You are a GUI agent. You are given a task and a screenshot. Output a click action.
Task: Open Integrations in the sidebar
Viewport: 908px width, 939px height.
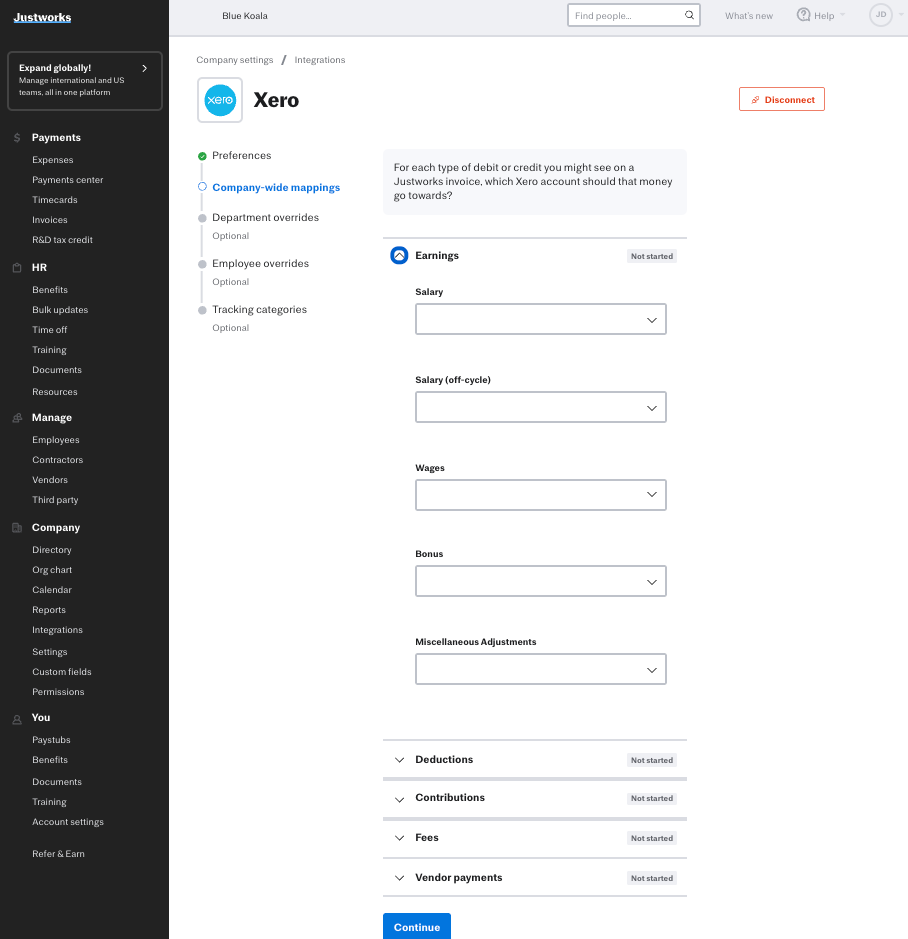tap(57, 630)
